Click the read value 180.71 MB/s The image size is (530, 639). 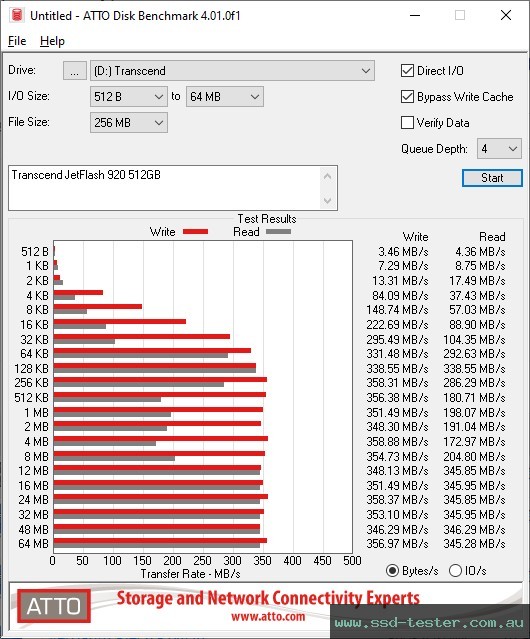474,398
